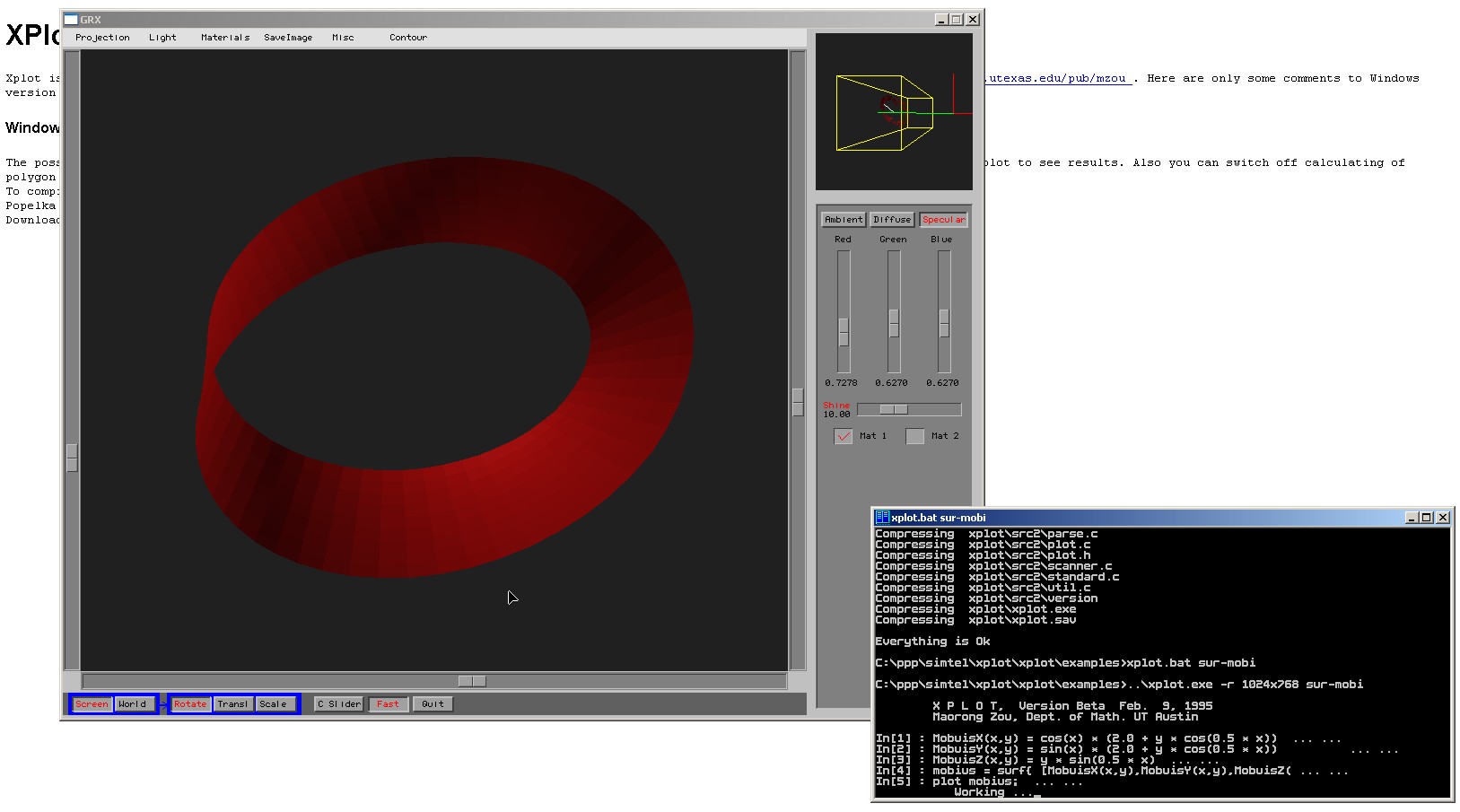
Task: Click the Shine slider handle
Action: pyautogui.click(x=894, y=409)
